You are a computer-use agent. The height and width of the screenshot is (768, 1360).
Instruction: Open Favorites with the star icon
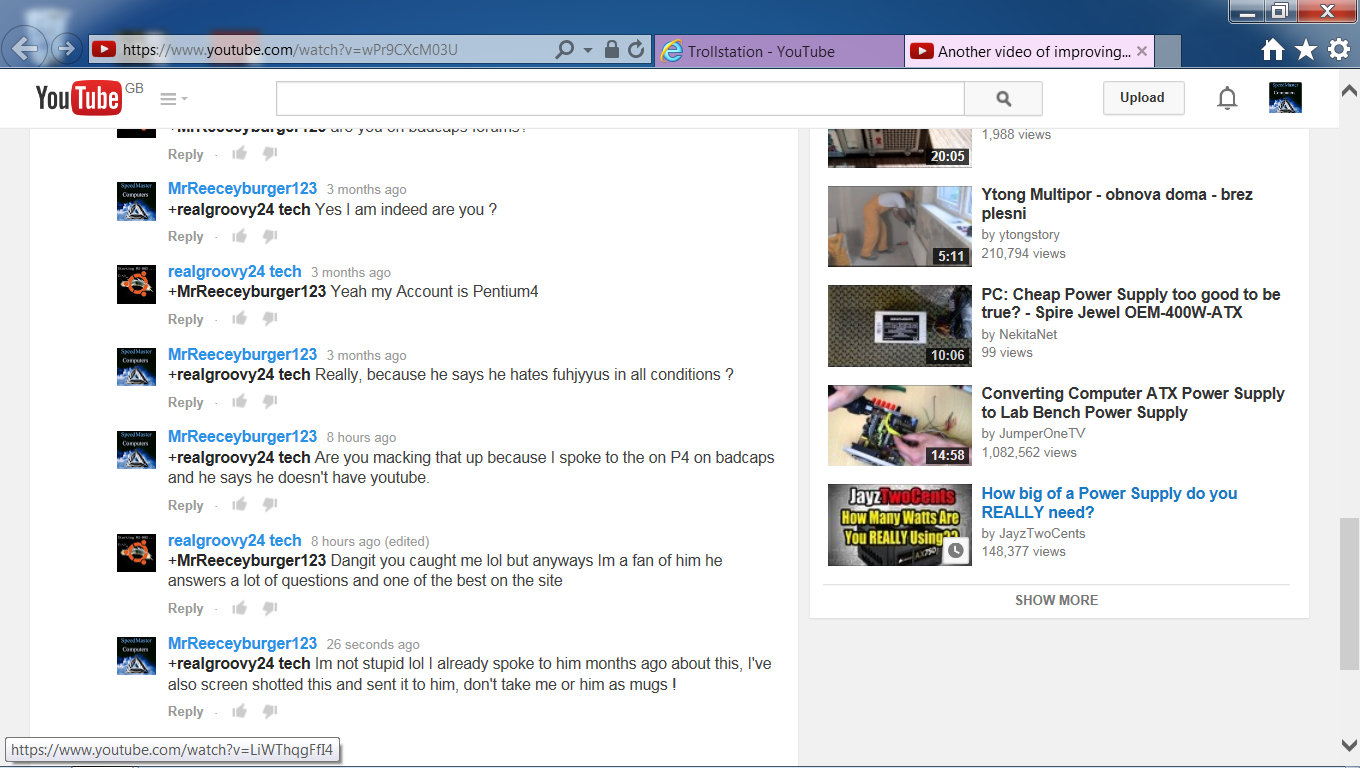click(1305, 50)
